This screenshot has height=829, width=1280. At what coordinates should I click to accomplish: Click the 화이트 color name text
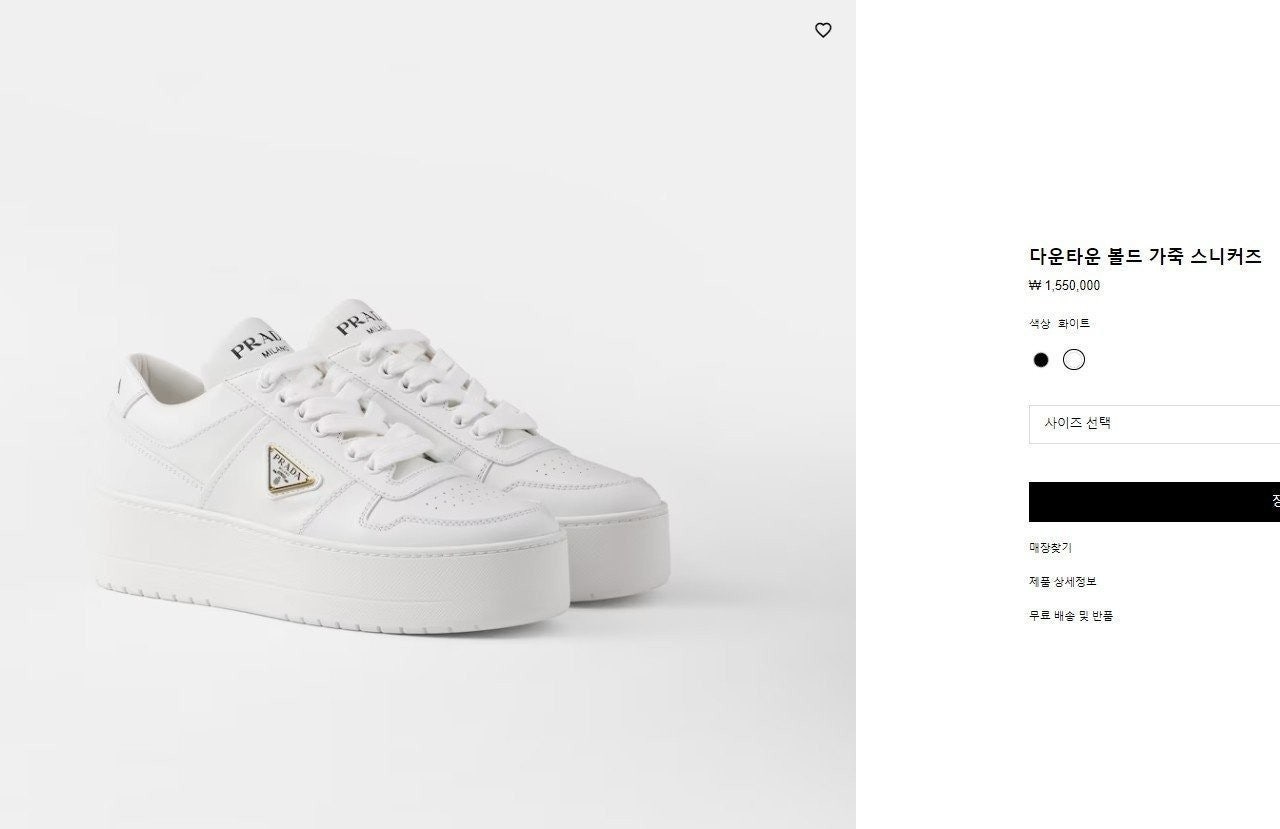1074,324
